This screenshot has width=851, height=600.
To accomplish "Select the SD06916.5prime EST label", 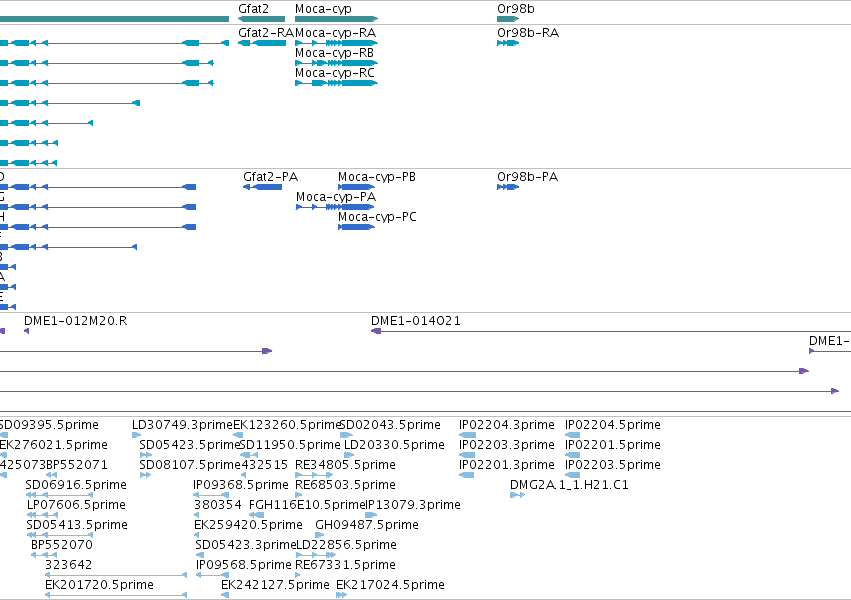I will tap(76, 485).
